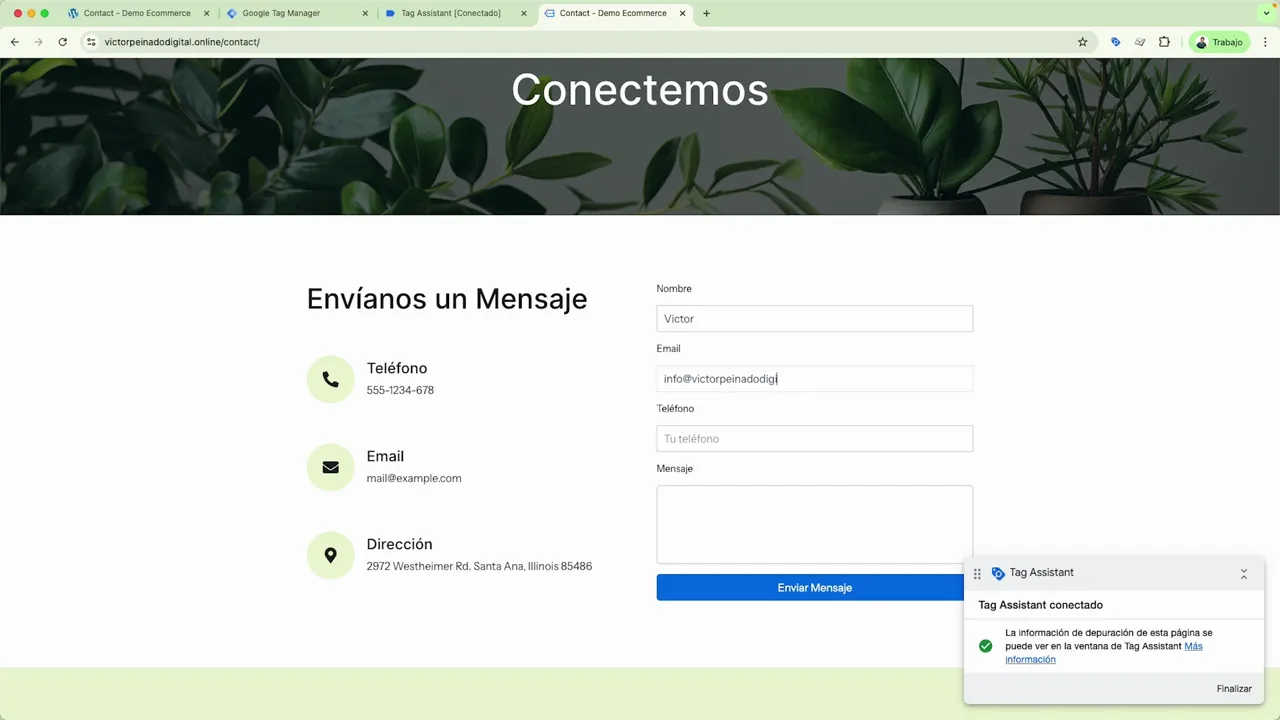Click the back navigation arrow
Screen dimensions: 1280x720
[13, 42]
